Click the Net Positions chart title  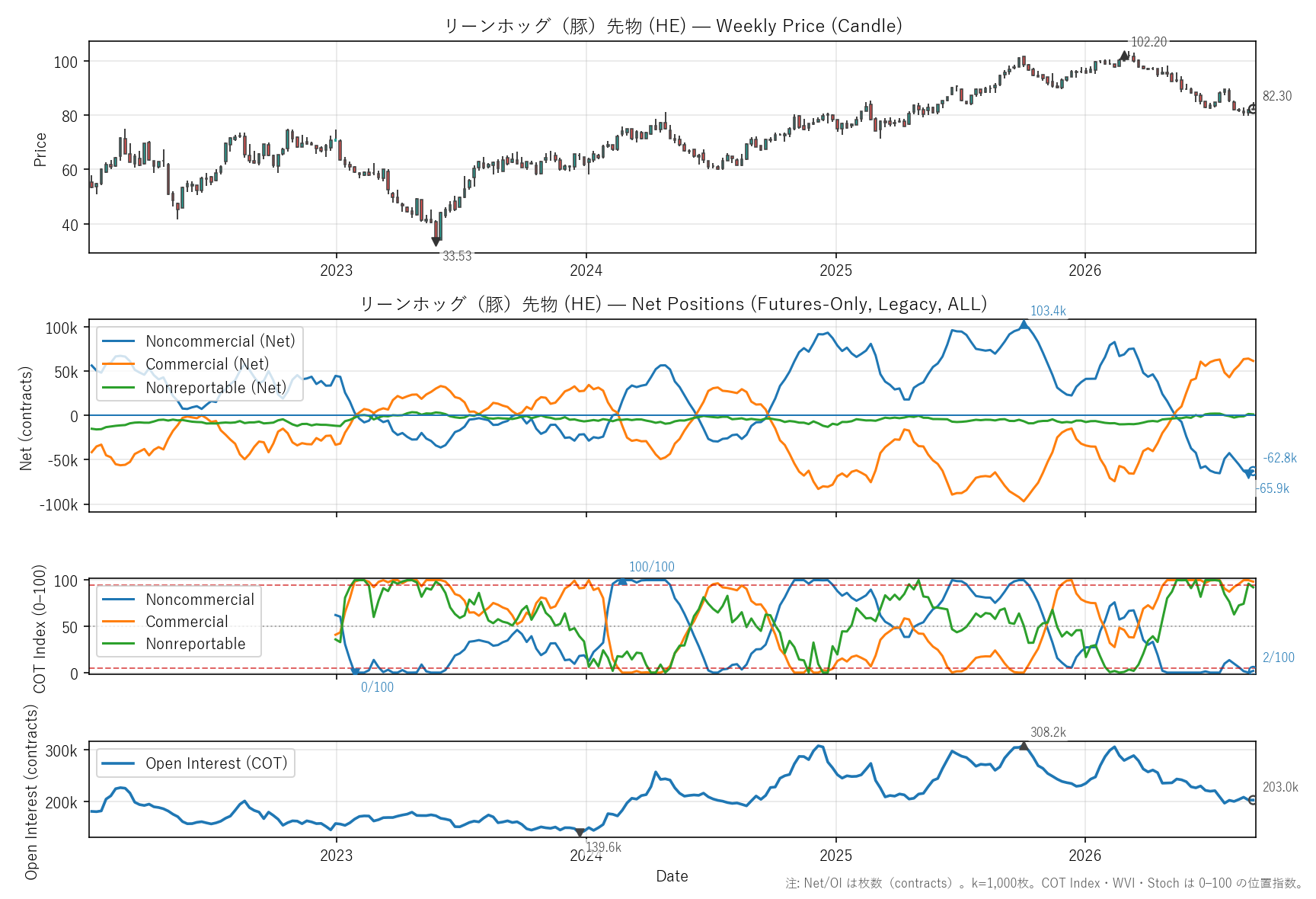[673, 304]
